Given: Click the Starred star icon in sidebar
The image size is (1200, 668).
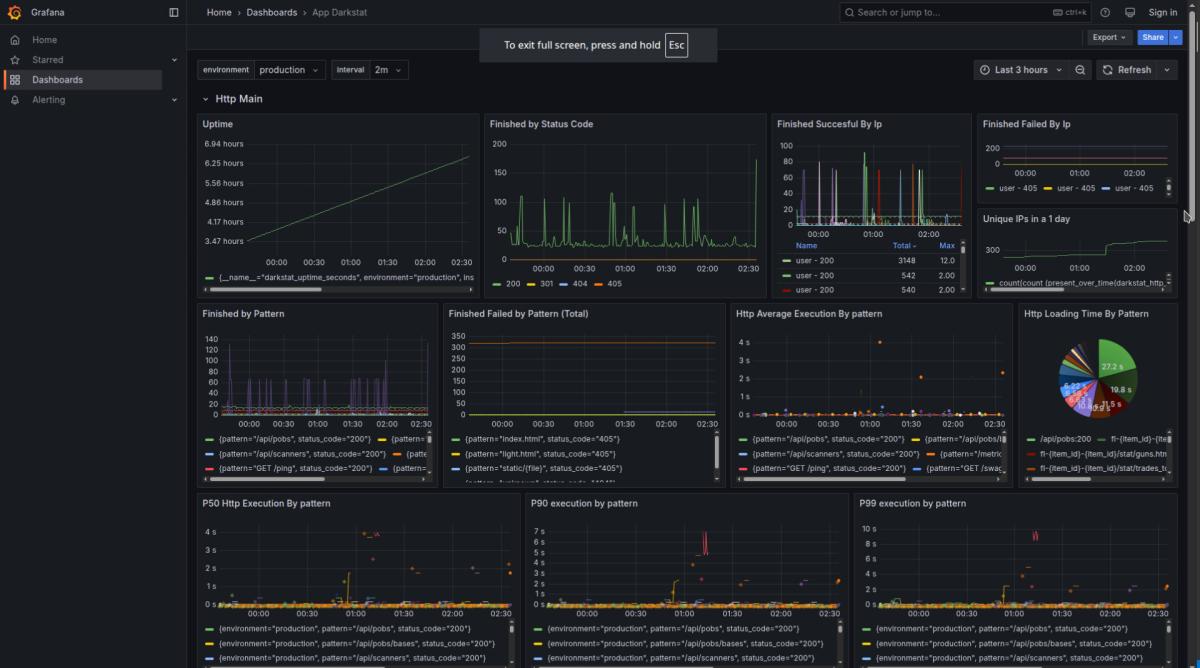Looking at the screenshot, I should 15,60.
